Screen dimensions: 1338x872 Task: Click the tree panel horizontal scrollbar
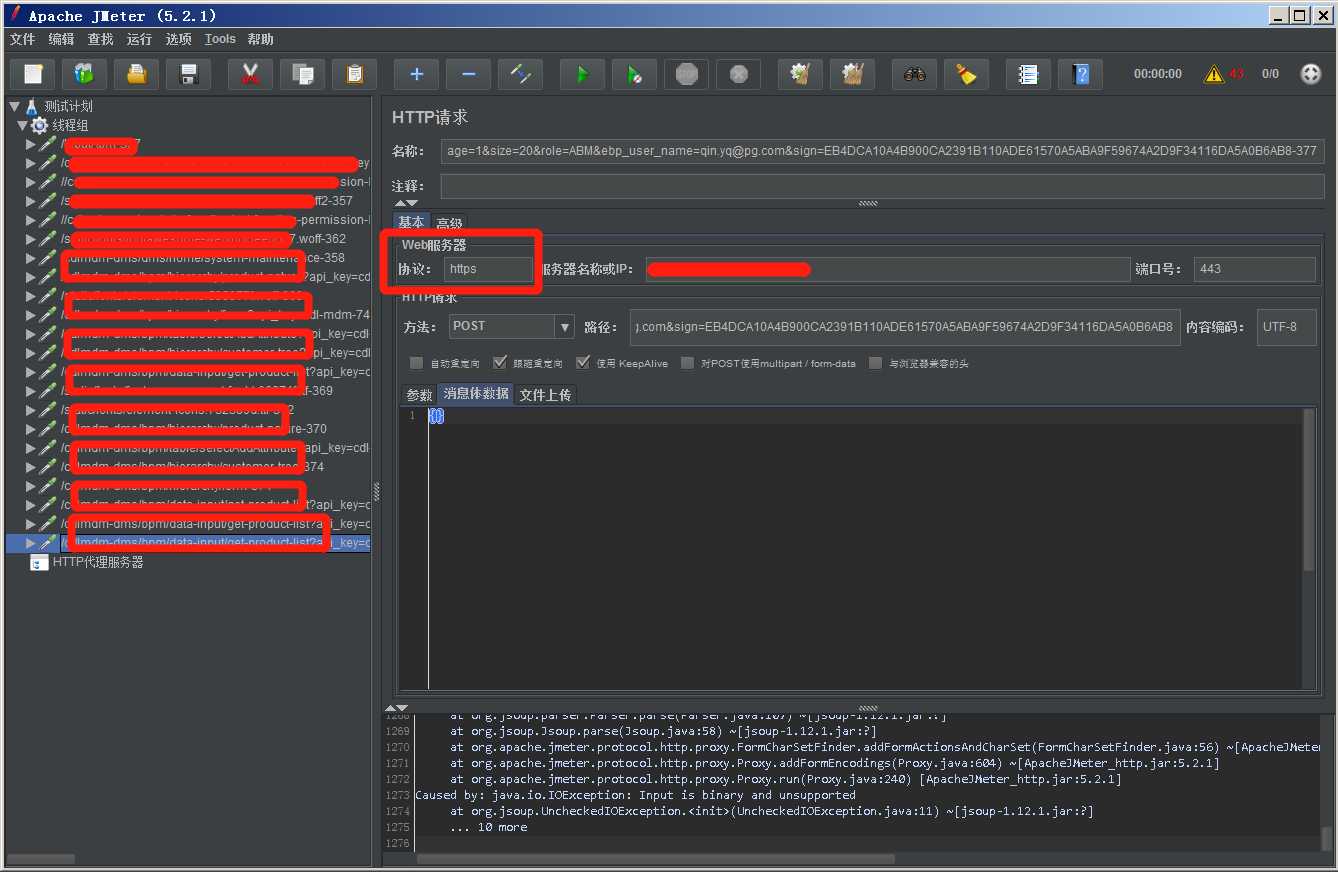pos(40,859)
